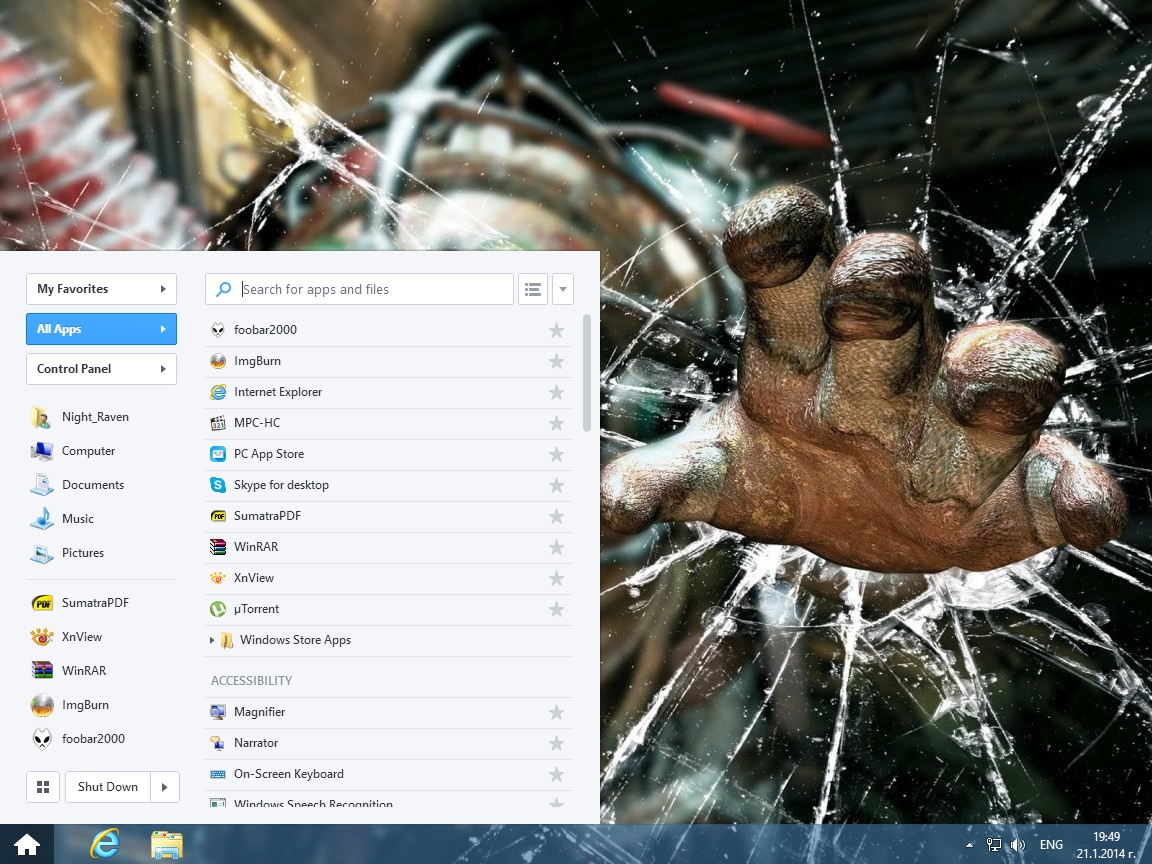Click the MPC-HC icon in apps list

coord(218,423)
